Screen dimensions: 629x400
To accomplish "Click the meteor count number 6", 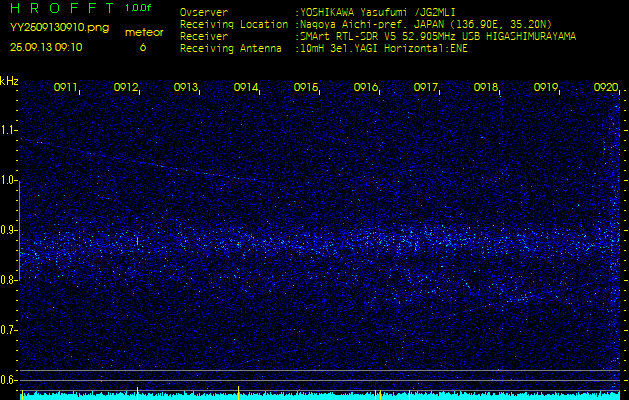I will [x=142, y=46].
